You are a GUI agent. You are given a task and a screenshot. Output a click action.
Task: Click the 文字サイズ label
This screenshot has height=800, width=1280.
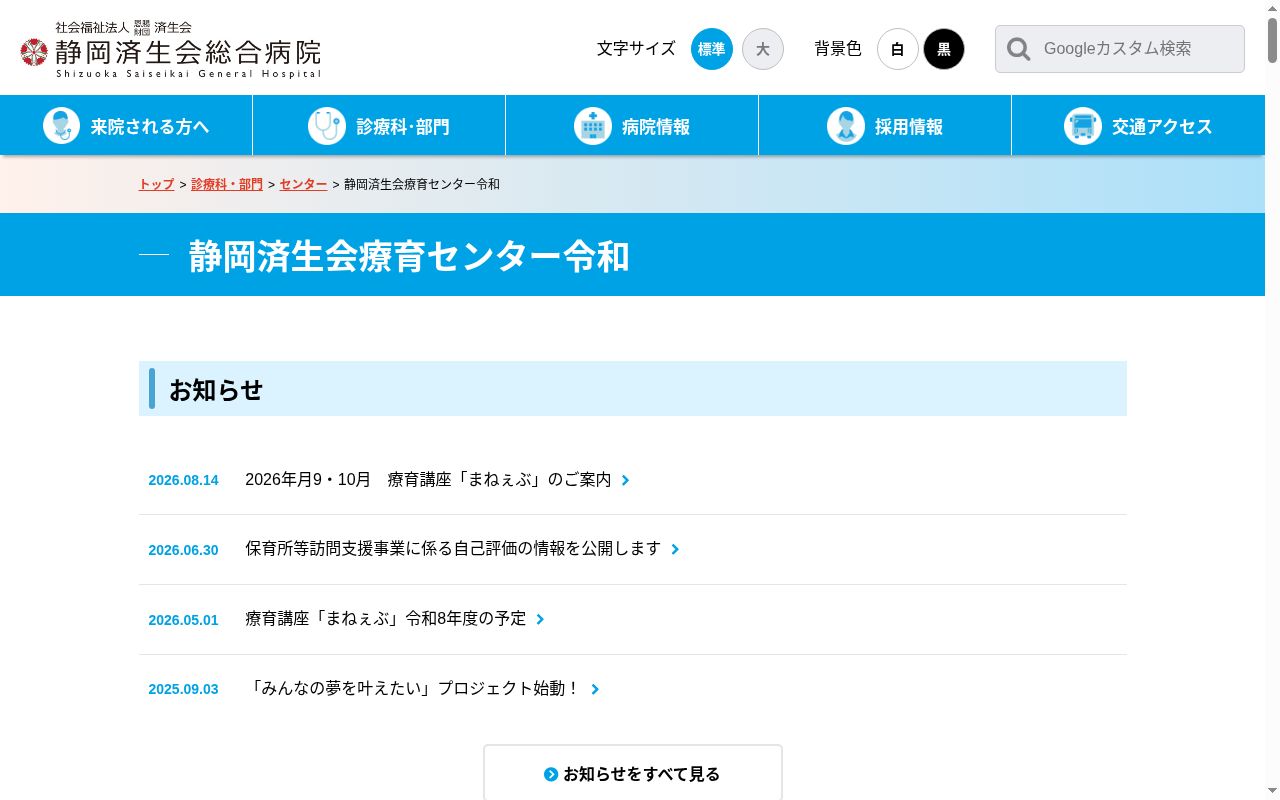coord(636,49)
